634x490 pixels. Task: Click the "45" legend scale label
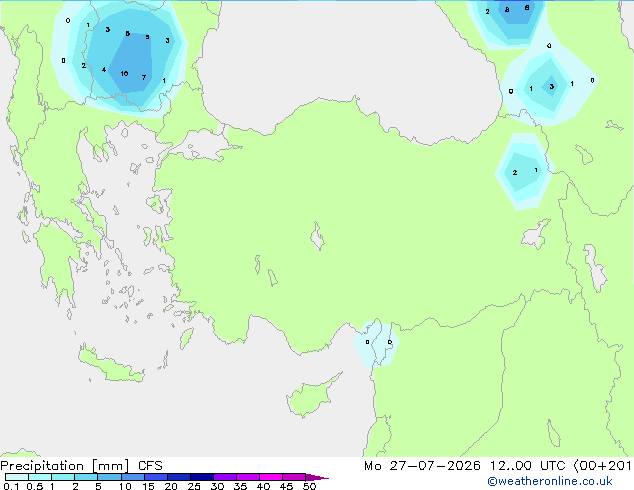tap(286, 486)
